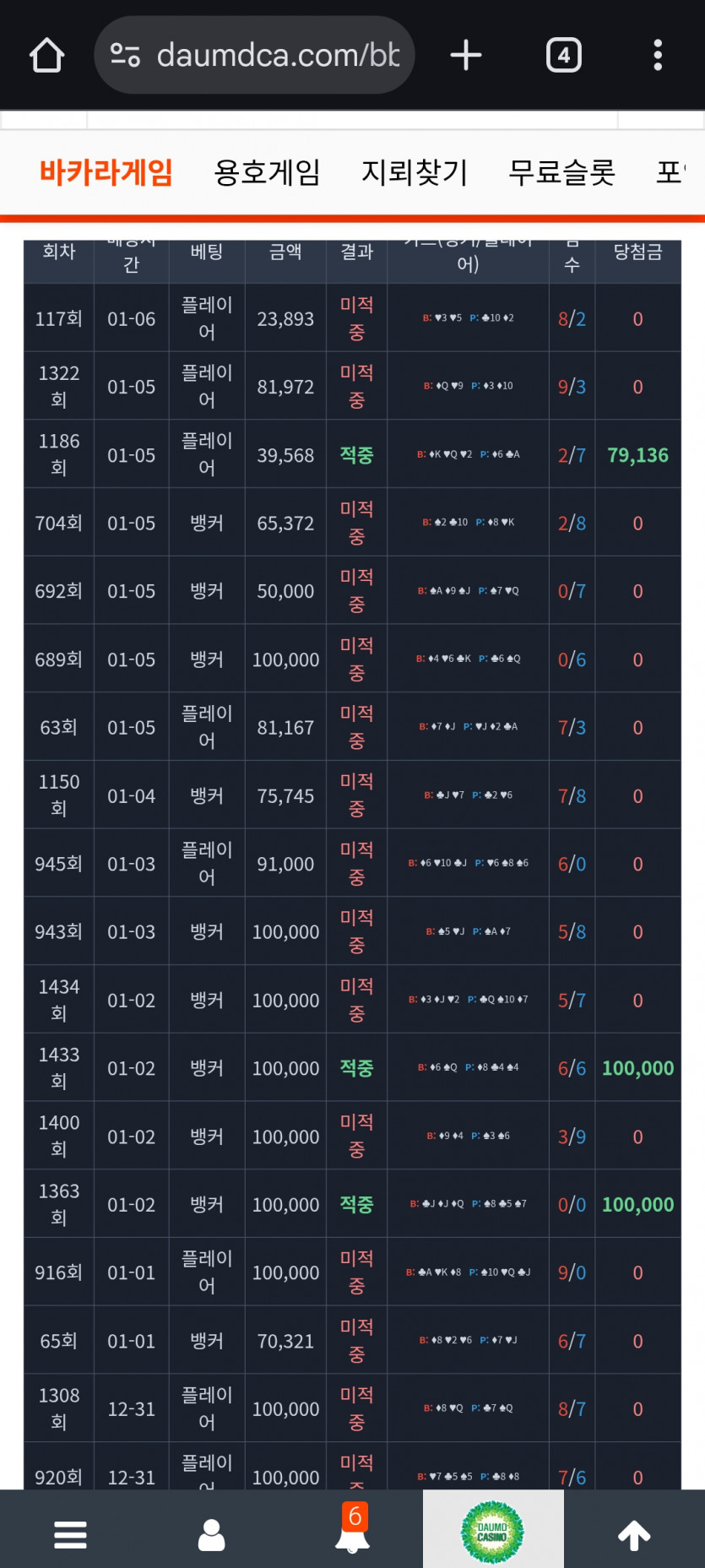Select the 1186회 round row

59,454
